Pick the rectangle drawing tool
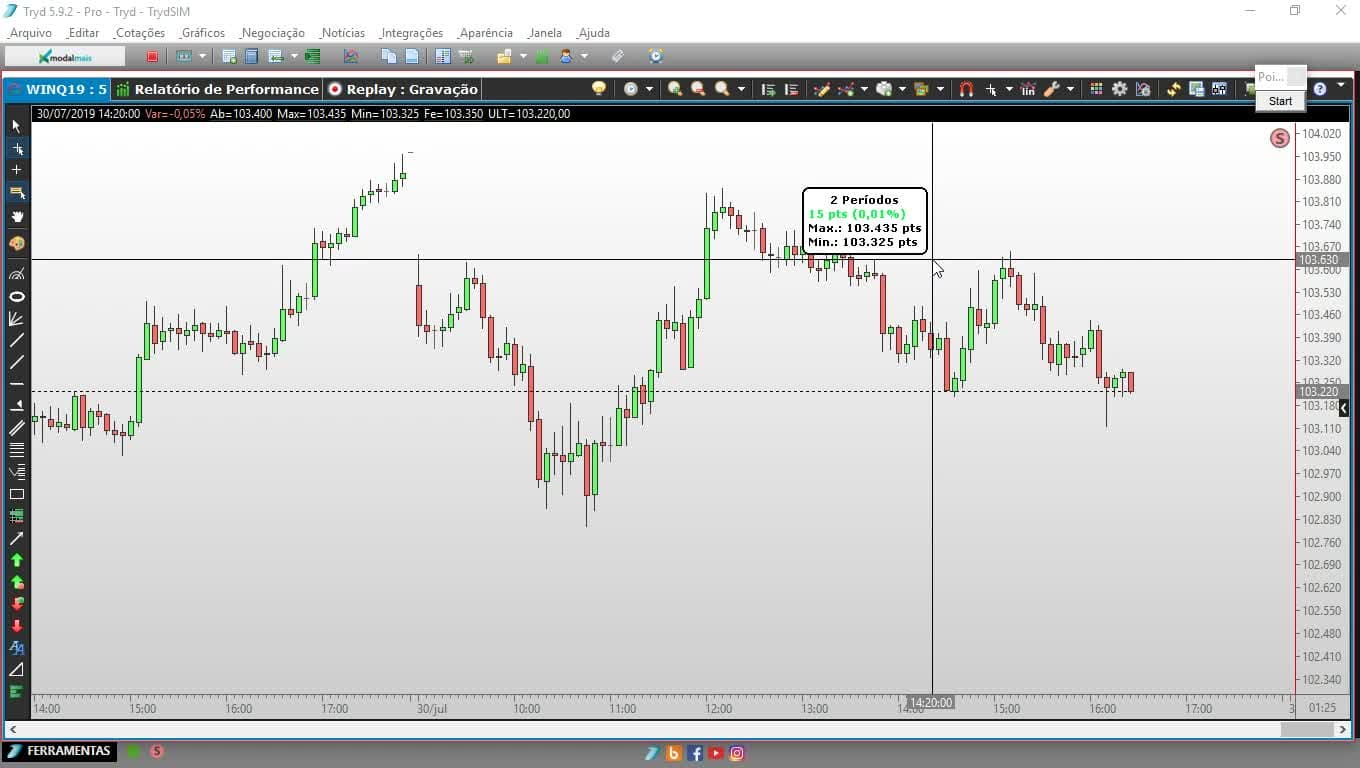The height and width of the screenshot is (768, 1360). [x=16, y=494]
